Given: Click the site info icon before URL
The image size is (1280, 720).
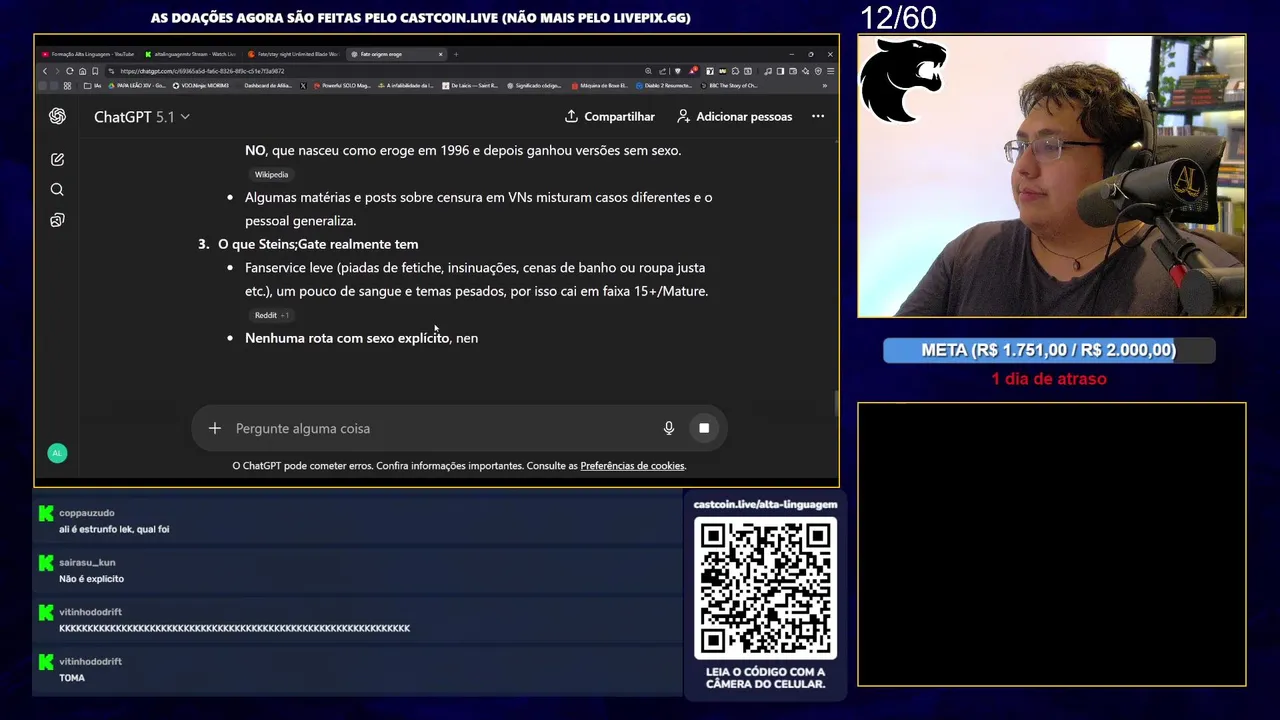Looking at the screenshot, I should 111,71.
